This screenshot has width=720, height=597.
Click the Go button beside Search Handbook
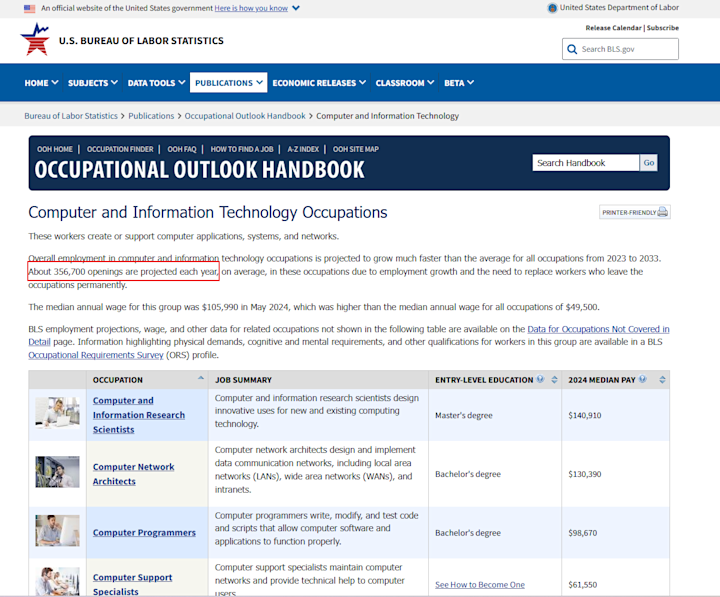point(649,163)
